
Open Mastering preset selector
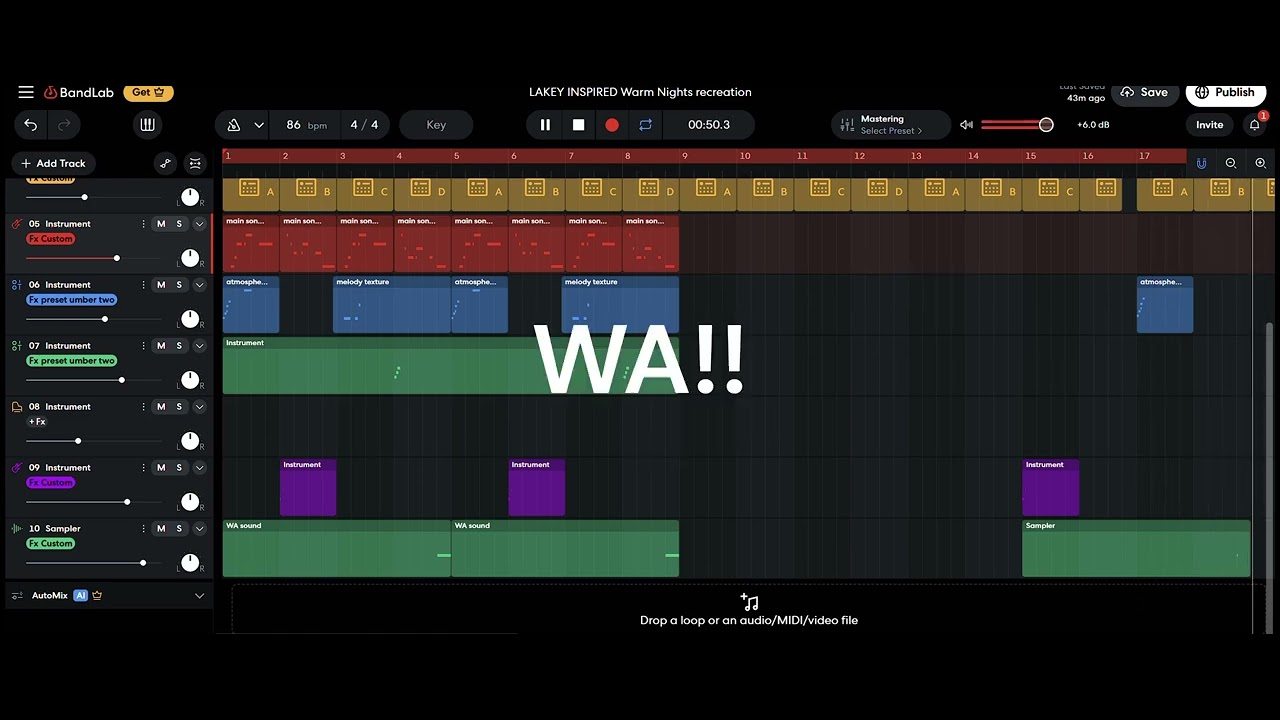click(890, 125)
